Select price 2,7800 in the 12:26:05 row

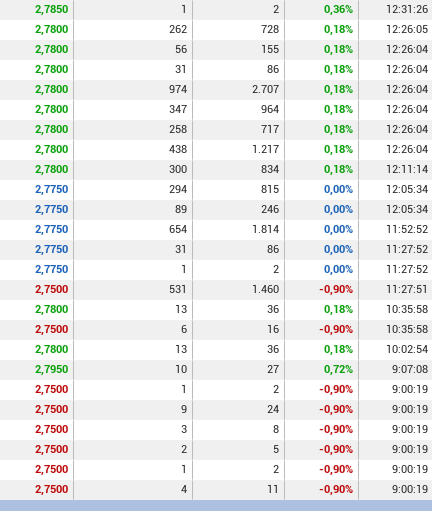click(x=52, y=29)
